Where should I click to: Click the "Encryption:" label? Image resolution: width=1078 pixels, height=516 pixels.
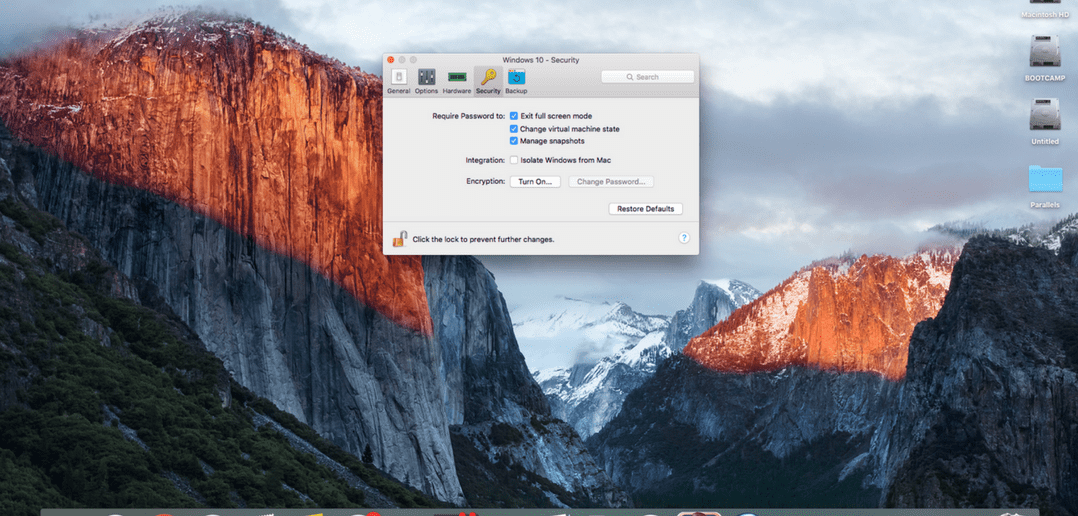485,182
